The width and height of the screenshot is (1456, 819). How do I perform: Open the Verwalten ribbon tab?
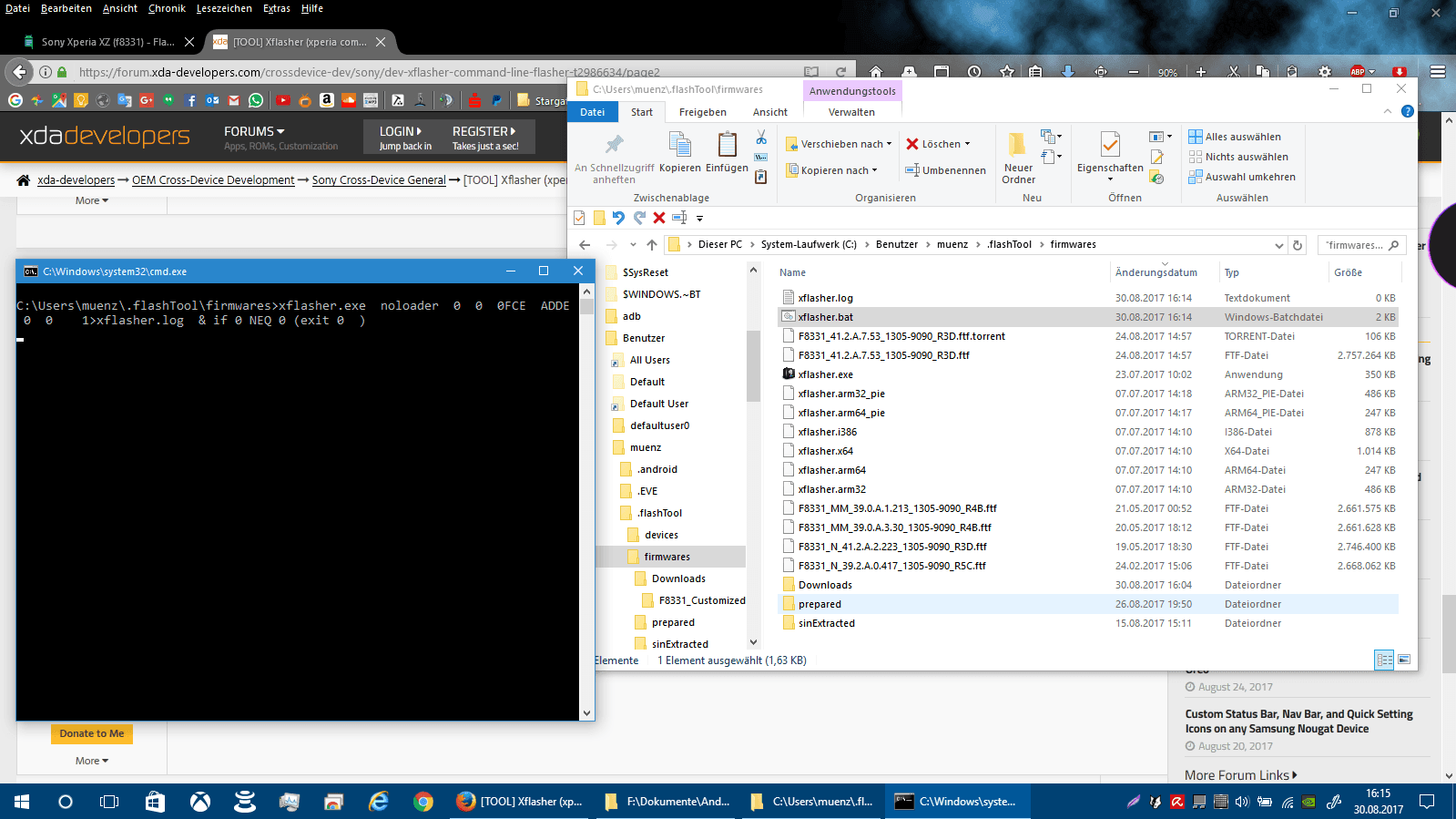pyautogui.click(x=851, y=112)
